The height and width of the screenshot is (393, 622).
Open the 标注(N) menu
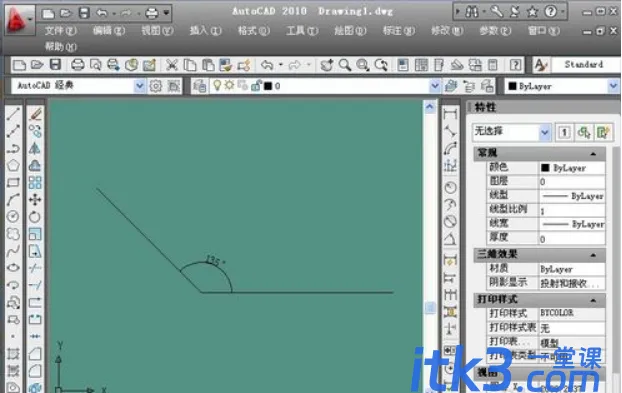point(399,31)
